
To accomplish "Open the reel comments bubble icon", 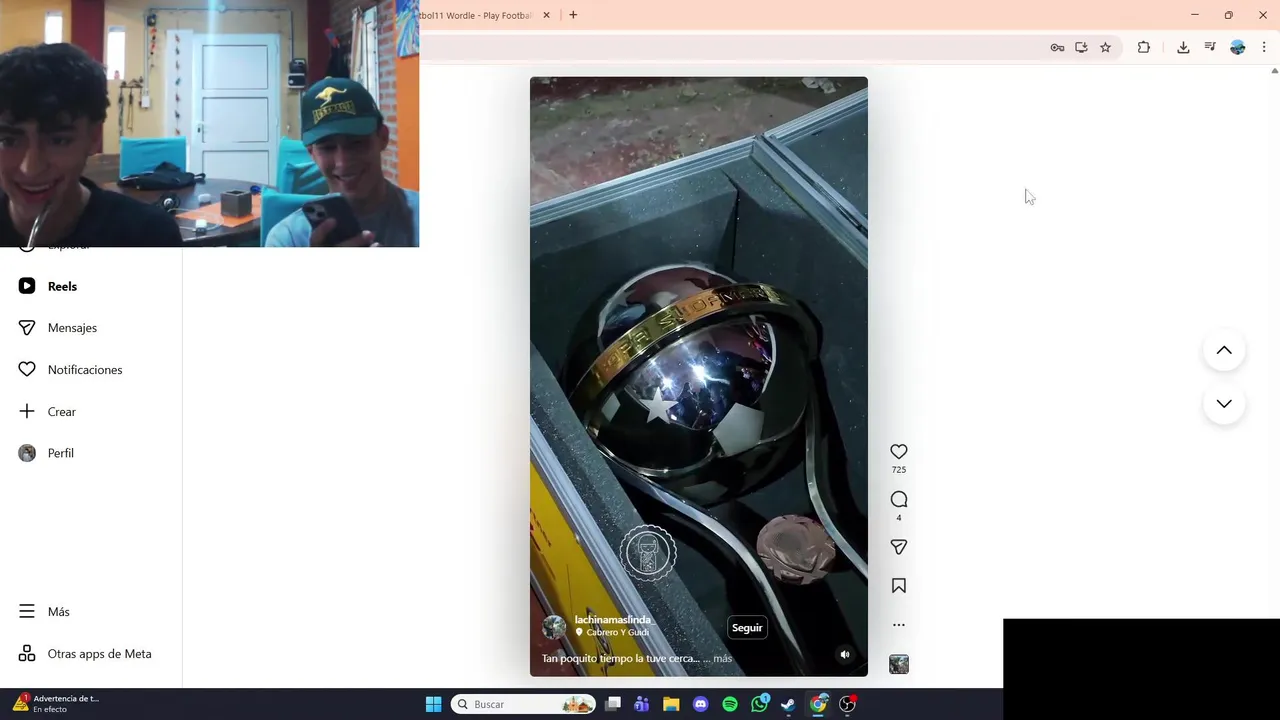I will click(x=899, y=500).
